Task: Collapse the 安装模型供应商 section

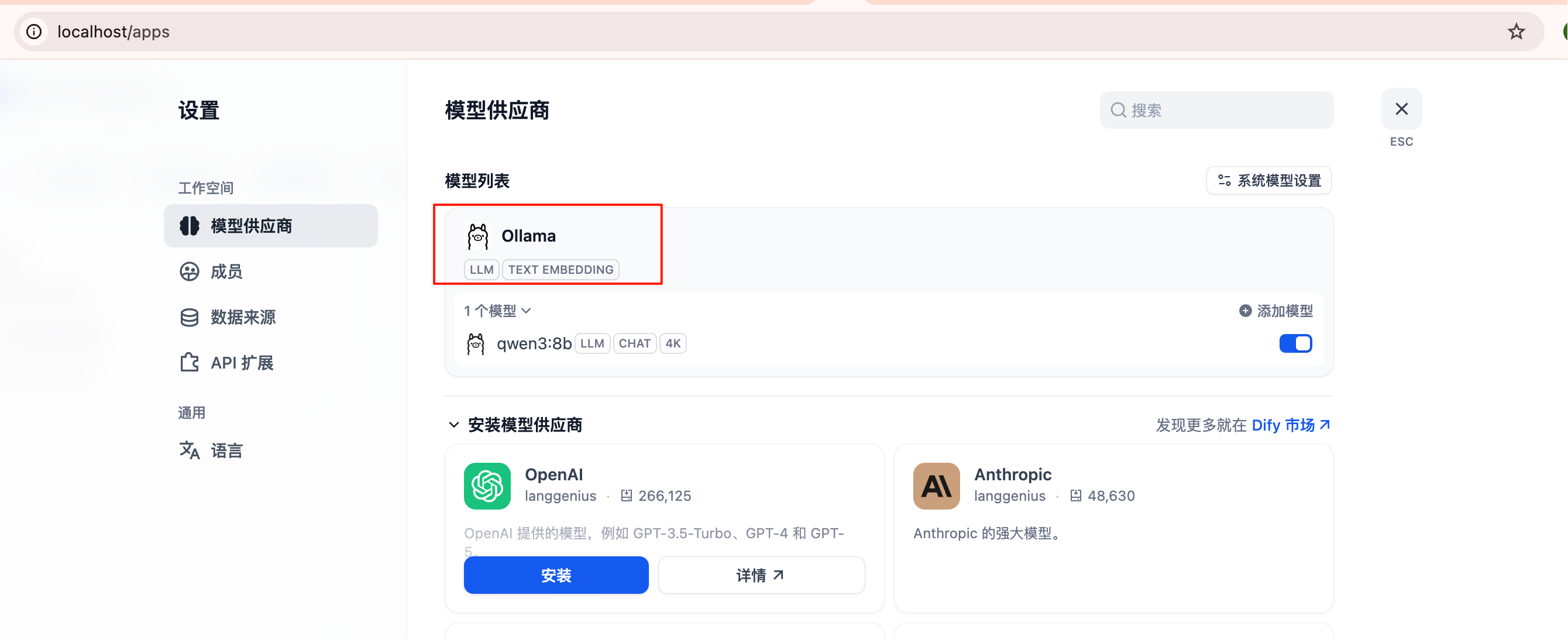Action: [x=453, y=425]
